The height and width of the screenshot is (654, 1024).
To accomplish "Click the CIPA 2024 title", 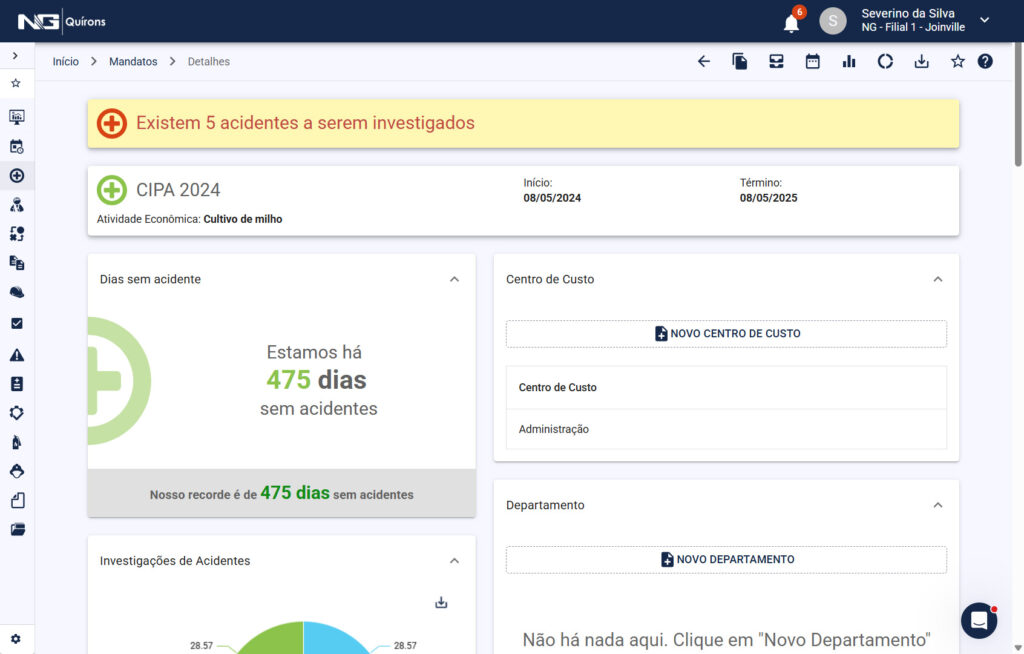I will pyautogui.click(x=178, y=189).
